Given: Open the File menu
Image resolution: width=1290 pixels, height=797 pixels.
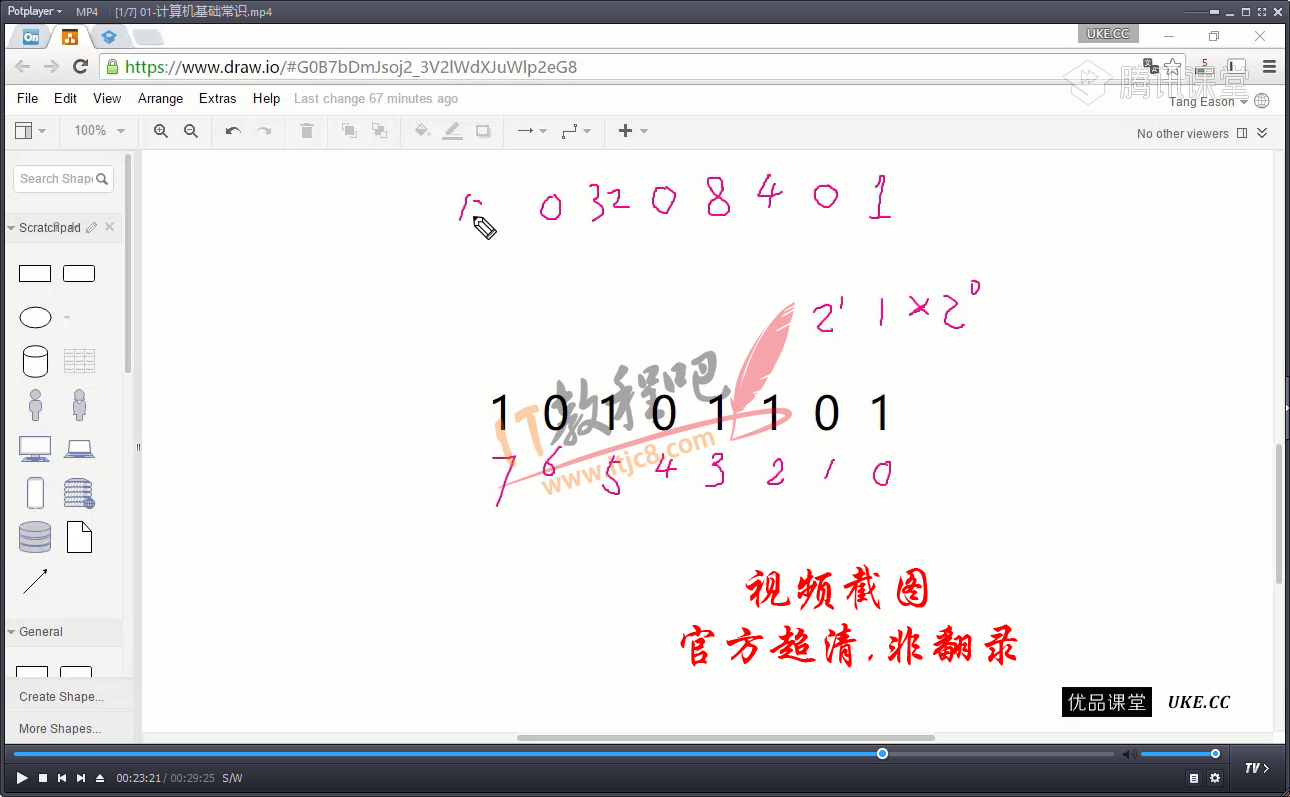Looking at the screenshot, I should (28, 98).
